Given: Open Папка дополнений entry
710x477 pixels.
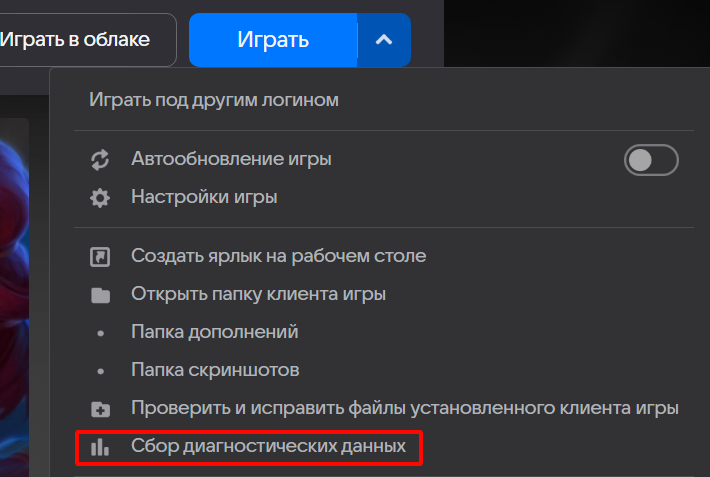Looking at the screenshot, I should tap(214, 332).
